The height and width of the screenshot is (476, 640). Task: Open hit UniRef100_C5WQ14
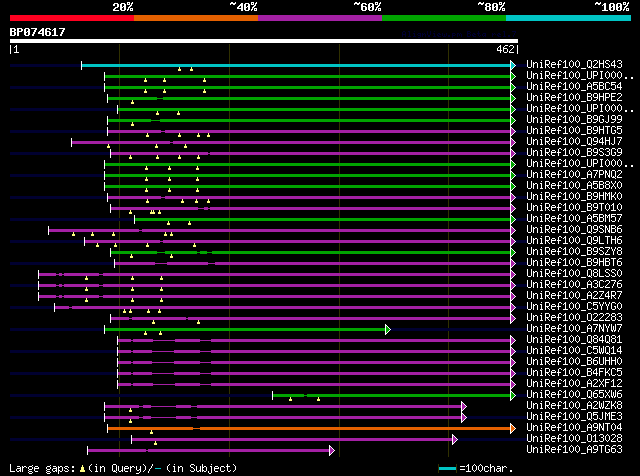coord(574,351)
